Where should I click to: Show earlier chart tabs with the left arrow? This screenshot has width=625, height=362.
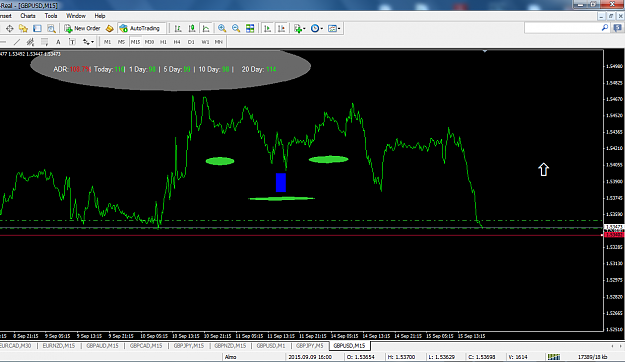612,346
